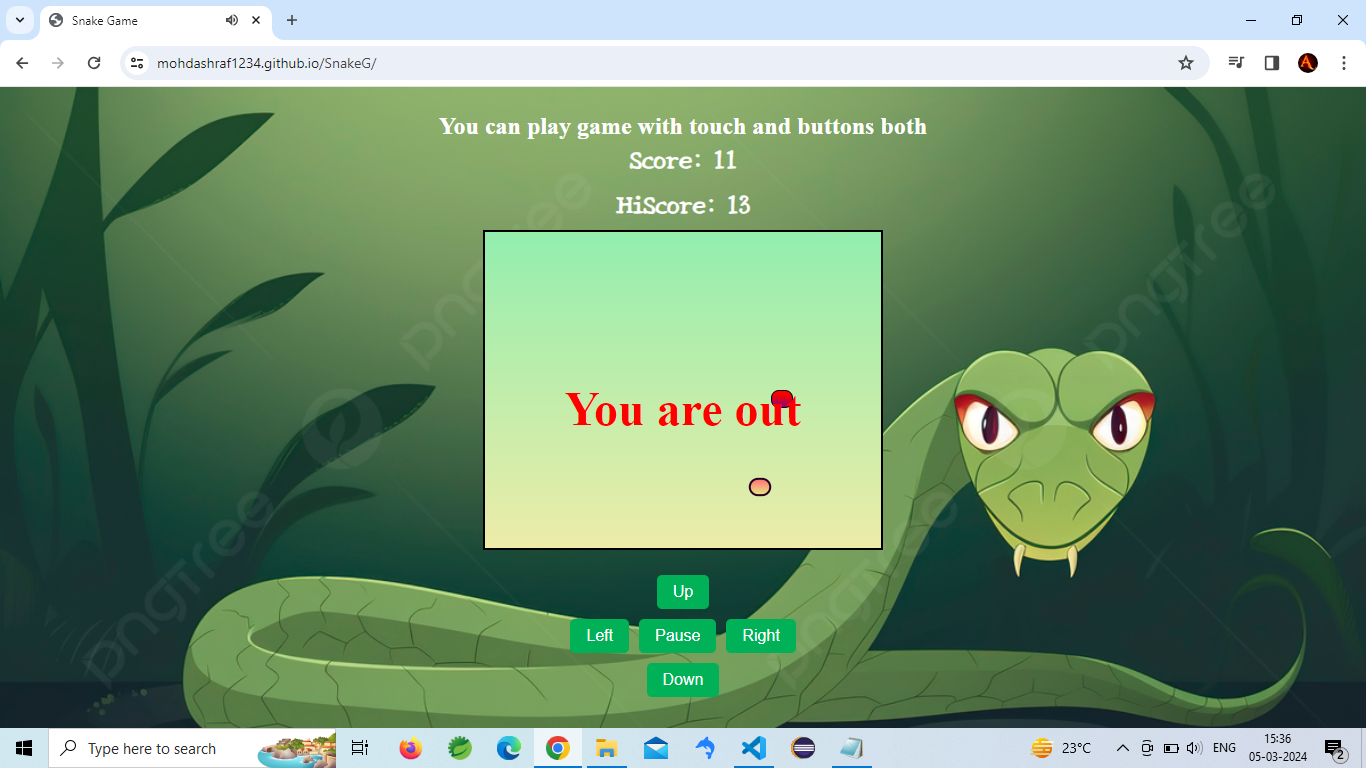Click the back navigation arrow
This screenshot has height=768, width=1366.
tap(21, 62)
